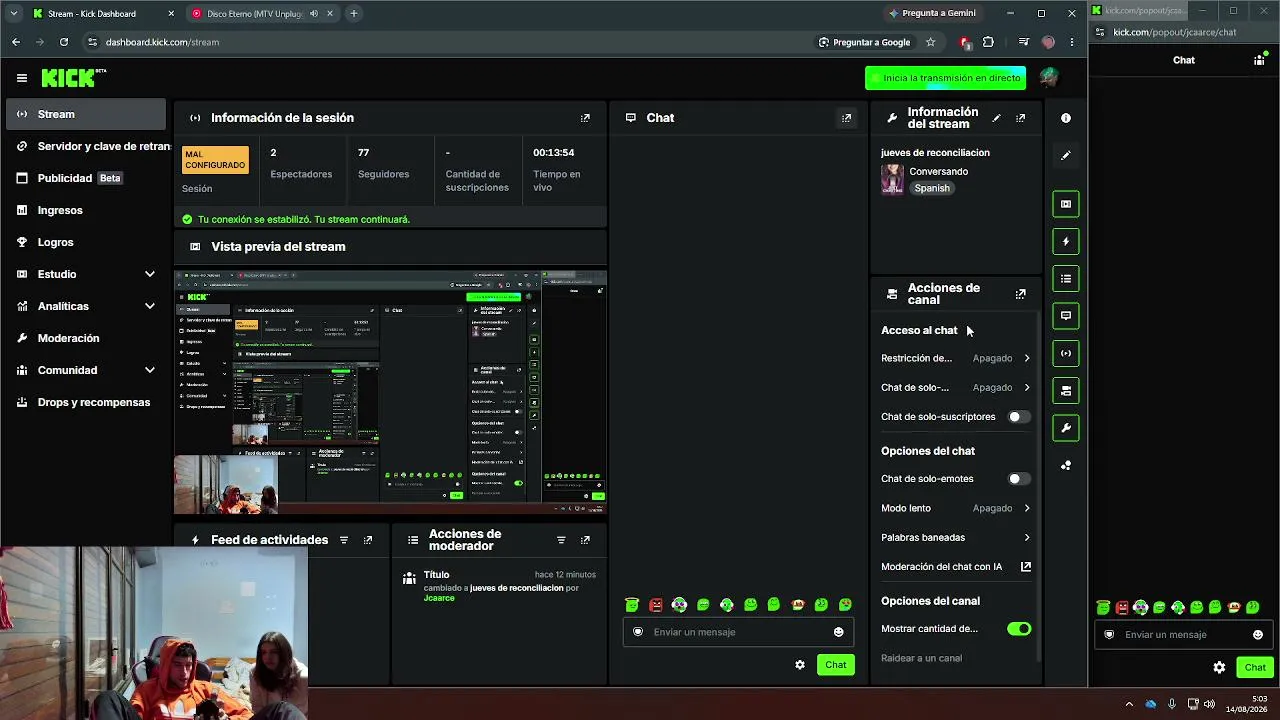This screenshot has height=720, width=1280.
Task: Open the user avatar menu in dashboard header
Action: (x=1048, y=78)
